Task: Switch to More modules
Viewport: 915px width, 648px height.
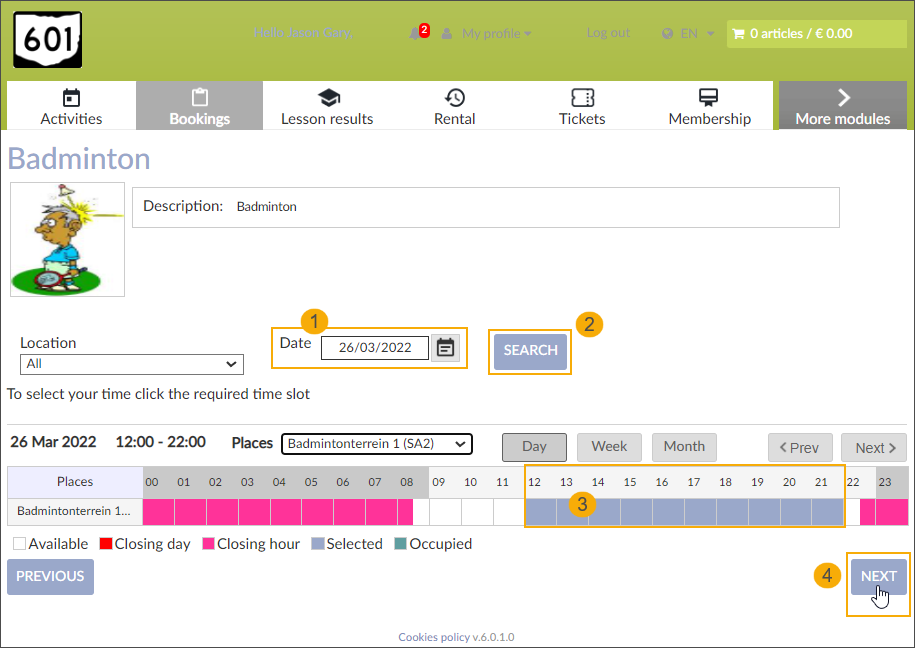Action: click(x=842, y=105)
